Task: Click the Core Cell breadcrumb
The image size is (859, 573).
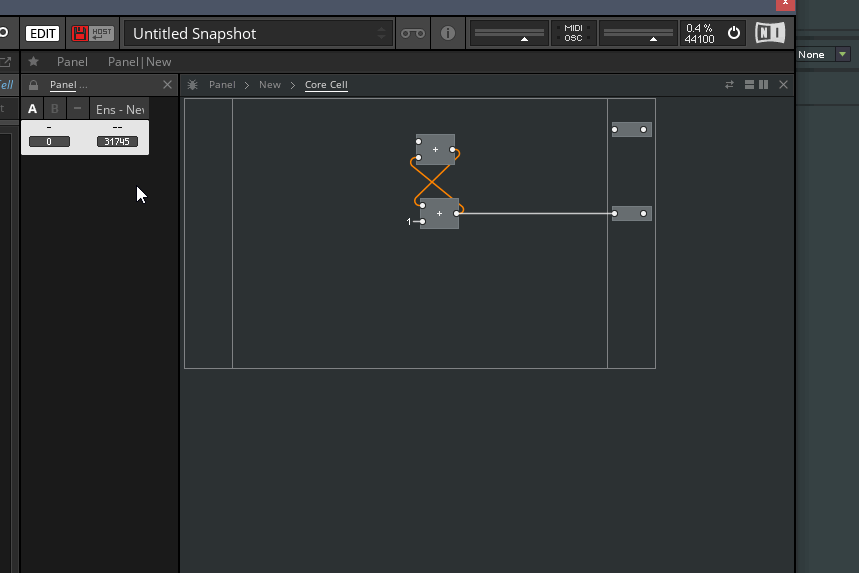Action: 326,85
